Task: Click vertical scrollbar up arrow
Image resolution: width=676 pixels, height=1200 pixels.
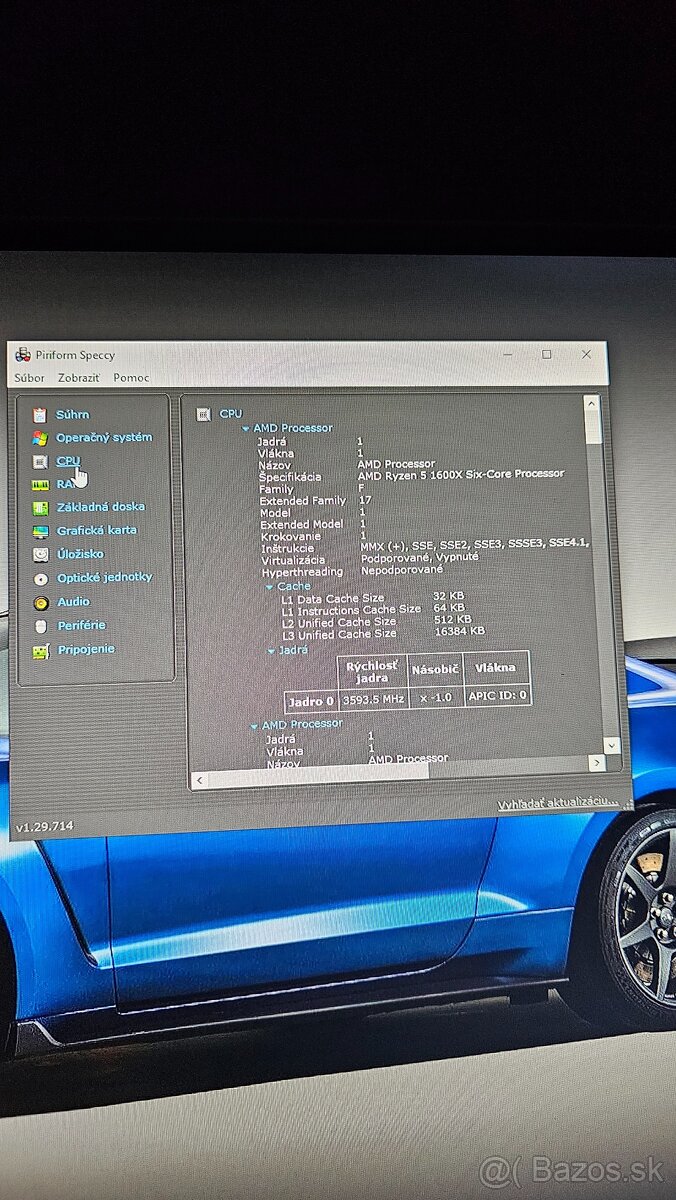Action: 592,403
